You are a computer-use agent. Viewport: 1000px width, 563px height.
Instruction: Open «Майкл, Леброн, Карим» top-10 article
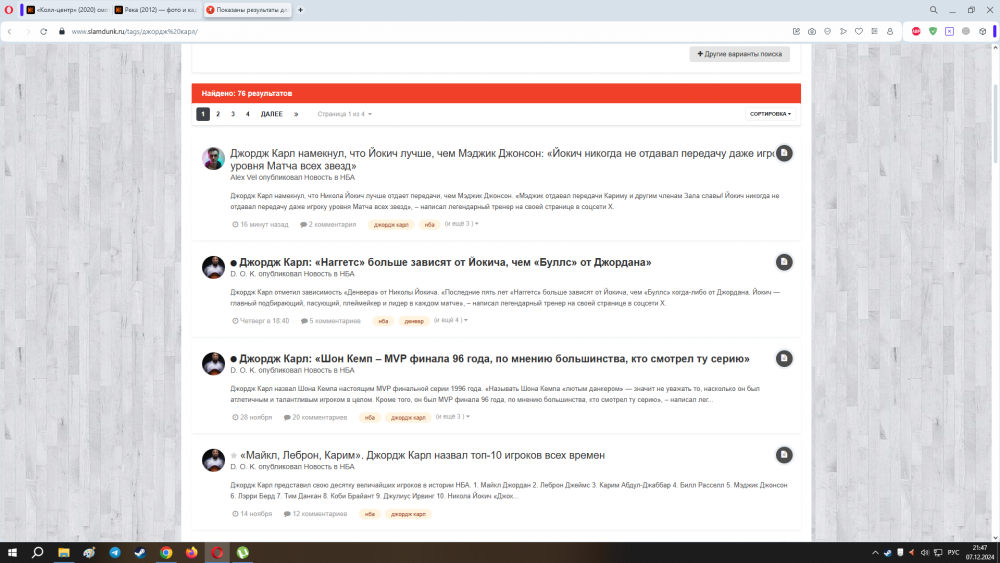[x=422, y=455]
